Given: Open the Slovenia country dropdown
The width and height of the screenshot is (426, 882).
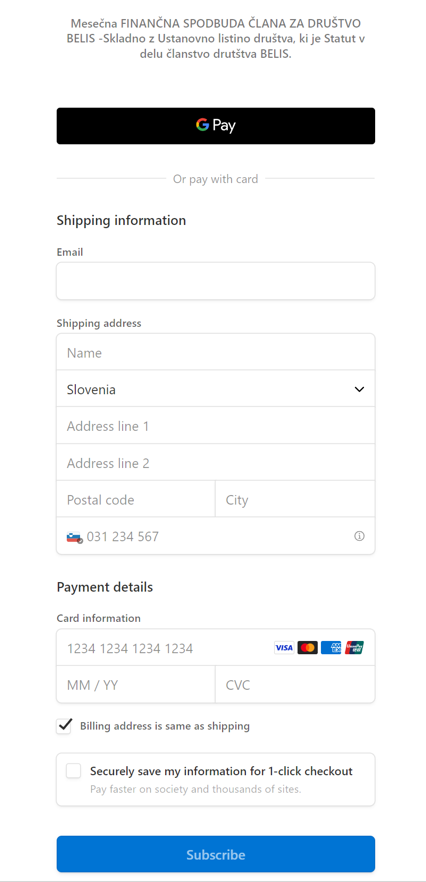Looking at the screenshot, I should tap(216, 389).
